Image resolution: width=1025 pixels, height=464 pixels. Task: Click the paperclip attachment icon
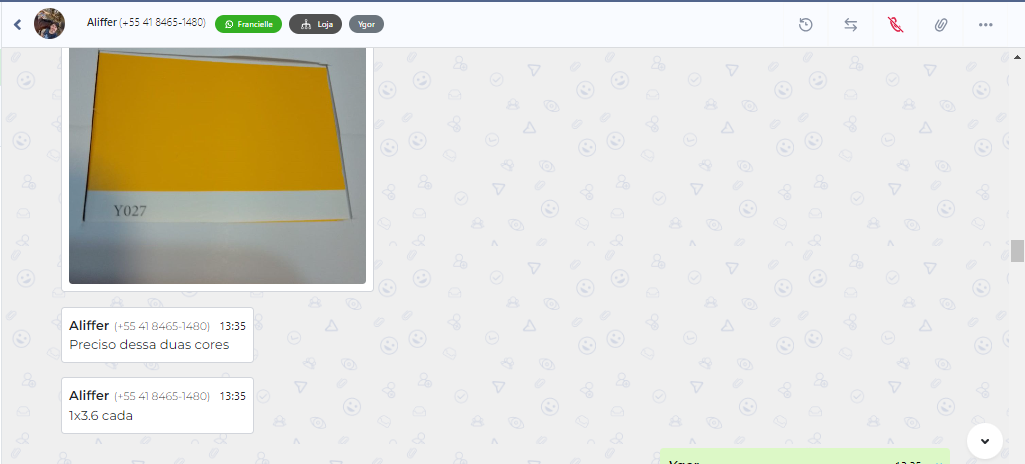[940, 25]
